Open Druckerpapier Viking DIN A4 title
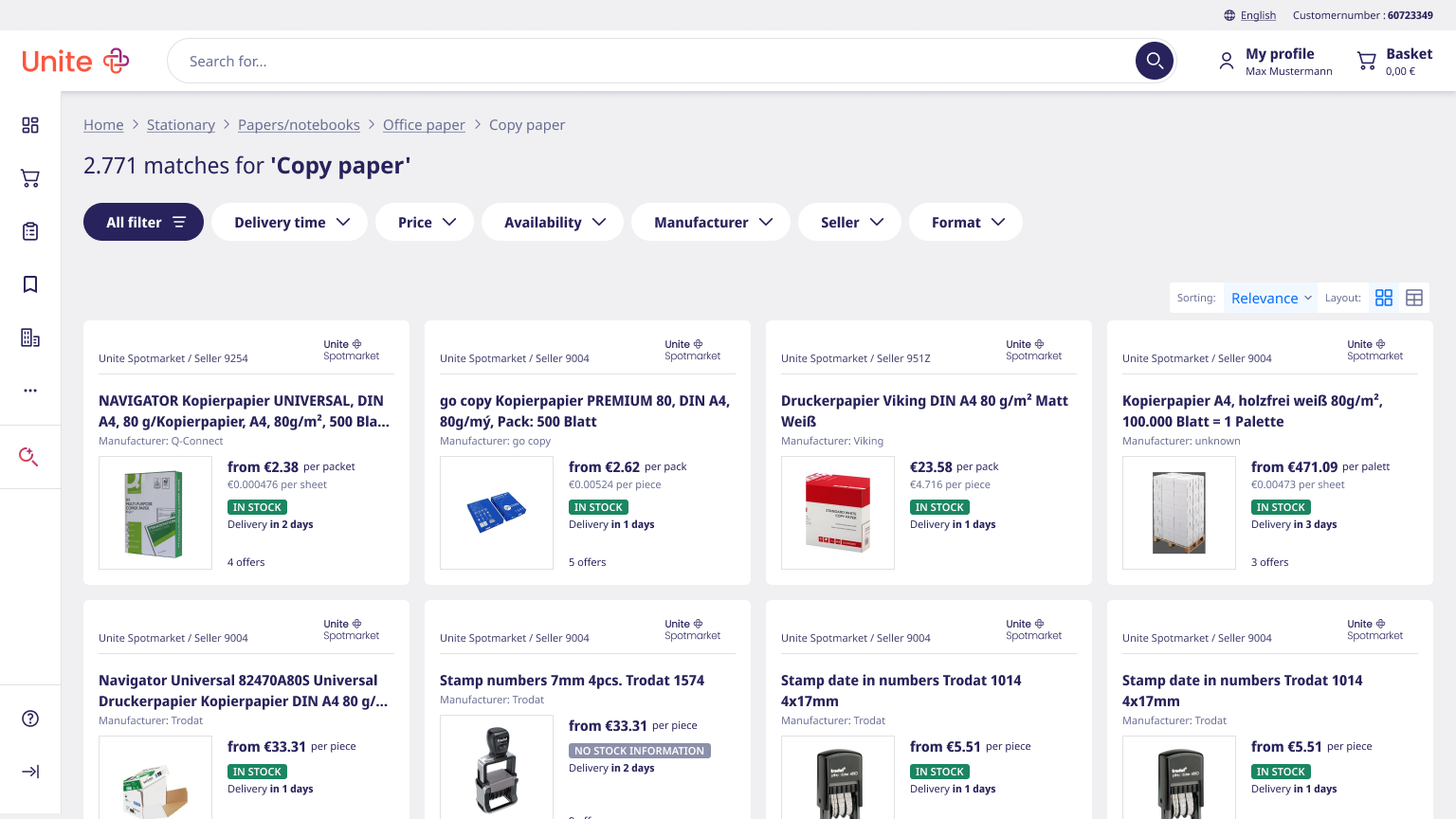Image resolution: width=1456 pixels, height=819 pixels. tap(924, 411)
